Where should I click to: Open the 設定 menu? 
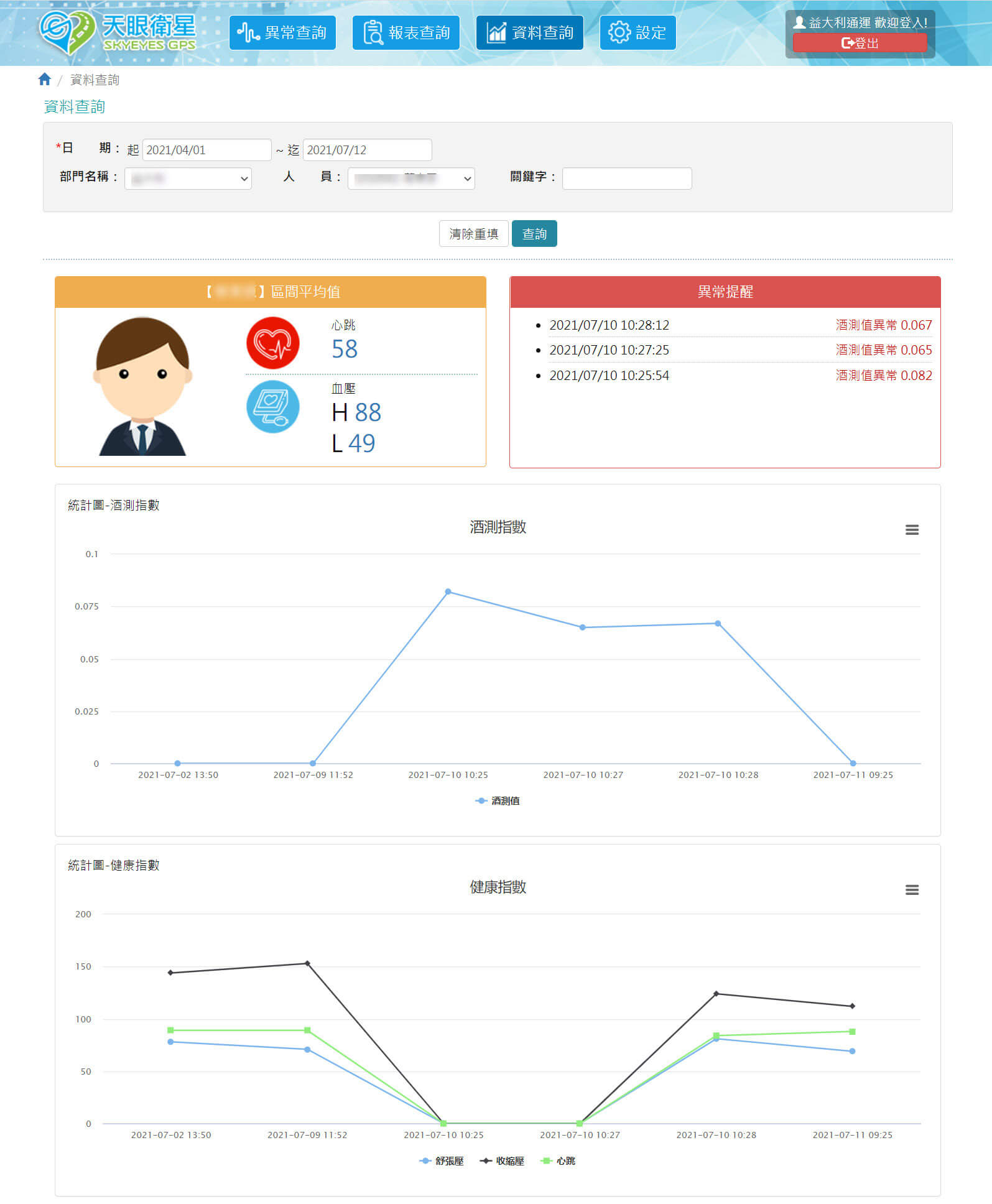pos(637,33)
